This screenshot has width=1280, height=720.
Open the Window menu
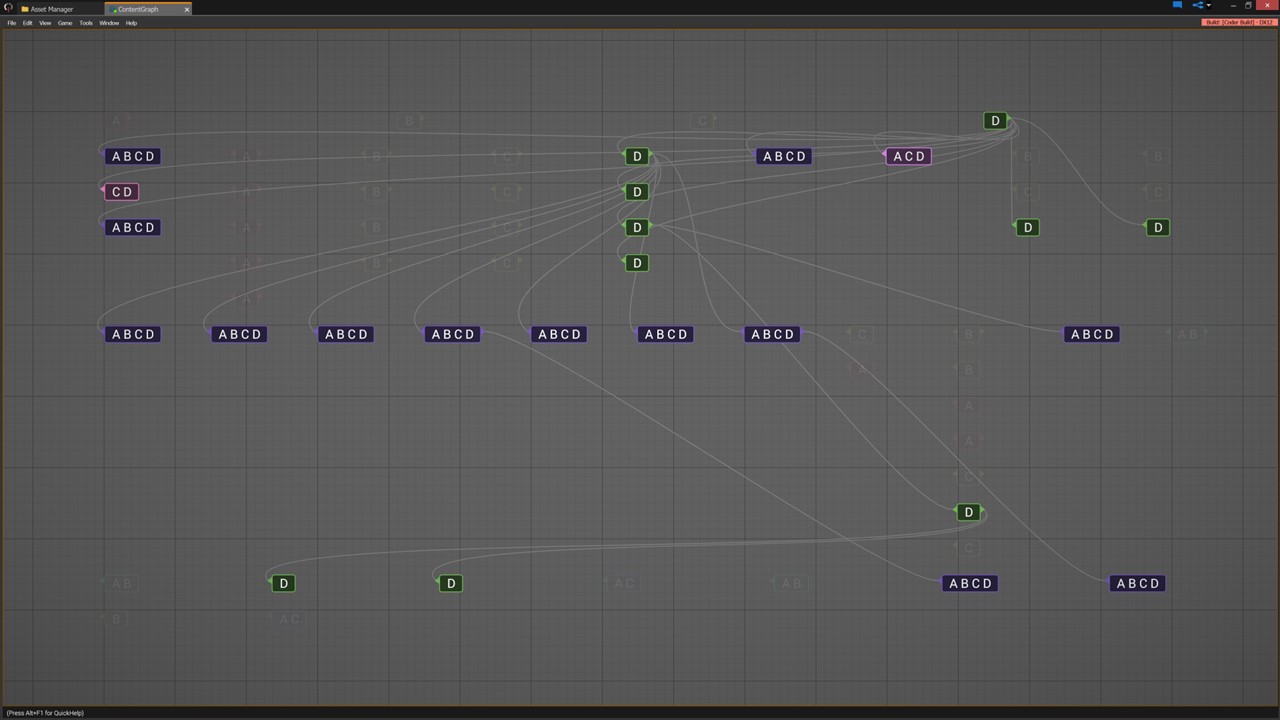pyautogui.click(x=109, y=23)
